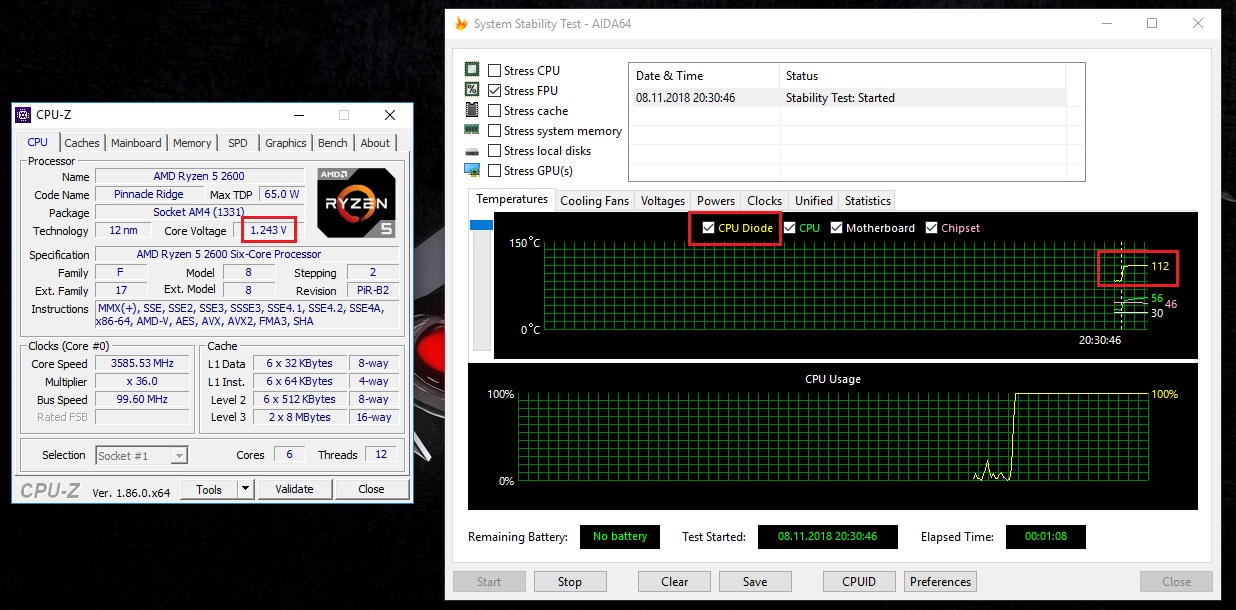Open CPUID panel button
This screenshot has height=610, width=1236.
(859, 581)
